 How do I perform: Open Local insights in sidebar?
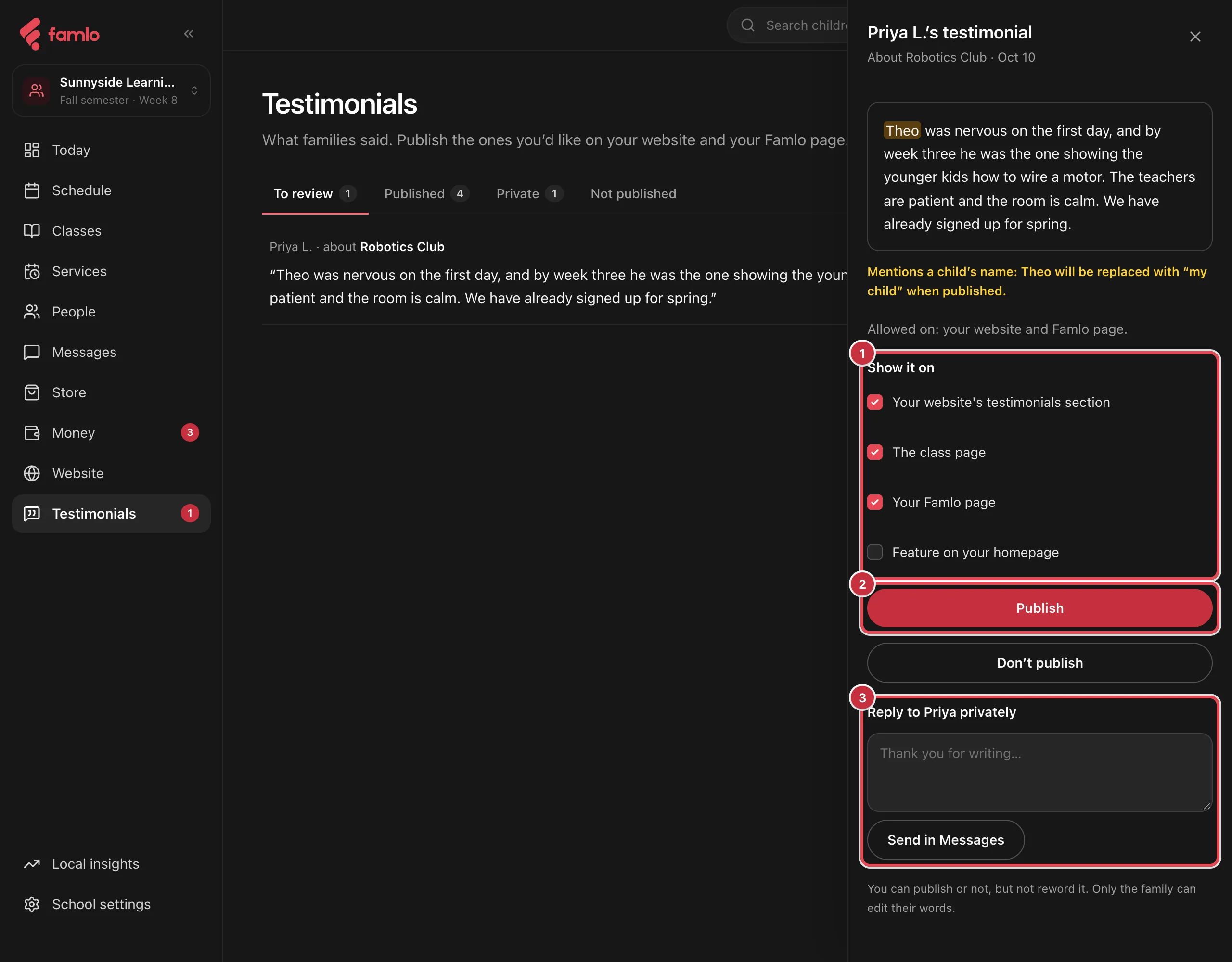(x=111, y=864)
